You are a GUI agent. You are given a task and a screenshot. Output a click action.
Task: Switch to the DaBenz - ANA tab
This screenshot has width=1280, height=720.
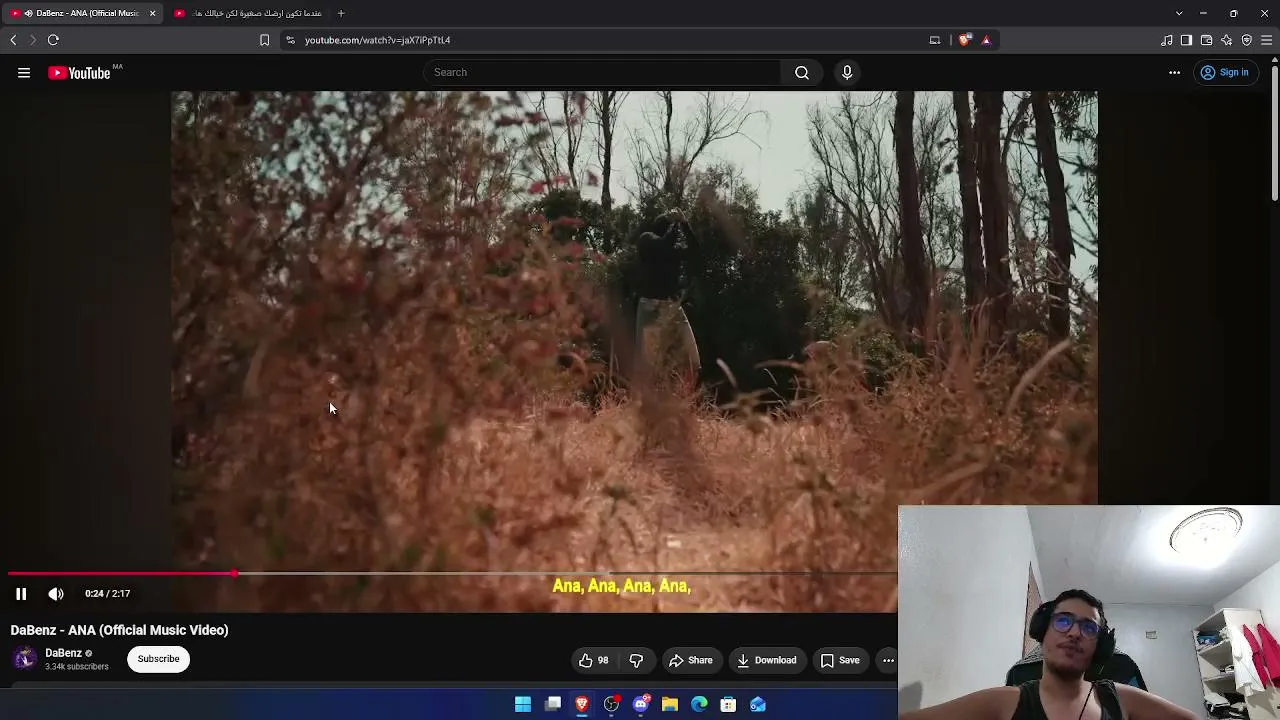click(x=82, y=13)
